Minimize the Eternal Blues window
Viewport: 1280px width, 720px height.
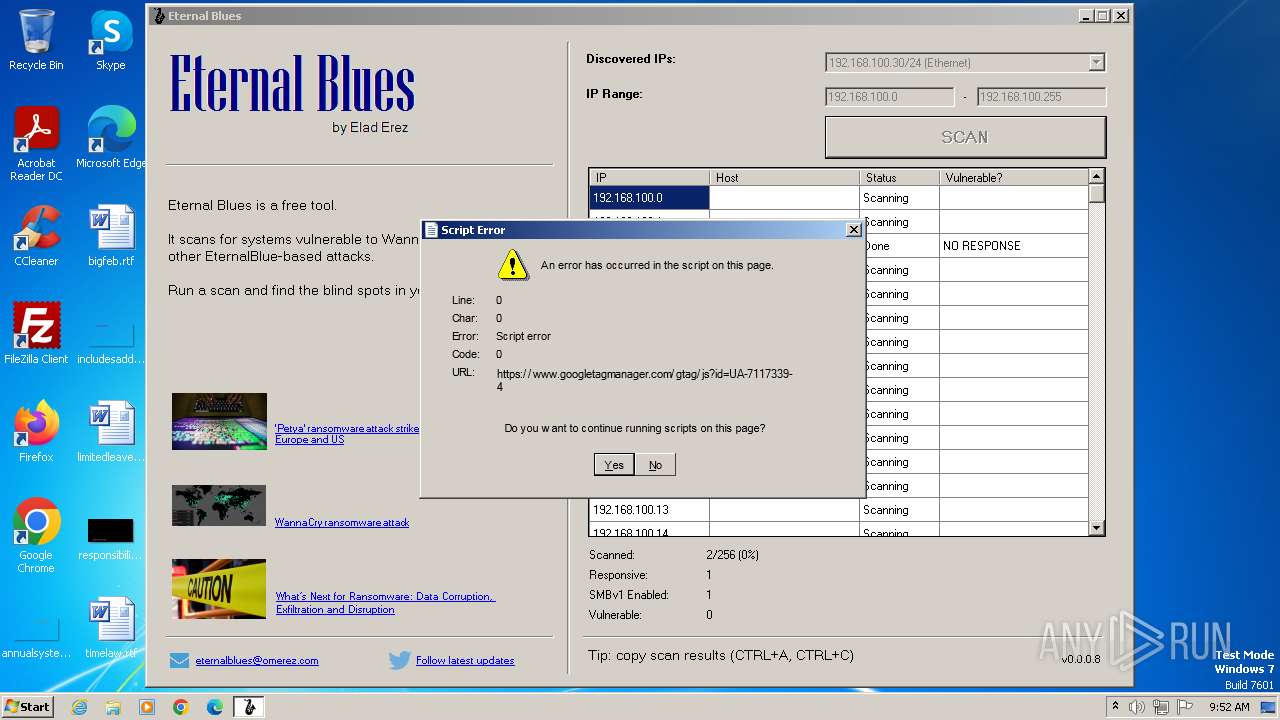[1086, 16]
